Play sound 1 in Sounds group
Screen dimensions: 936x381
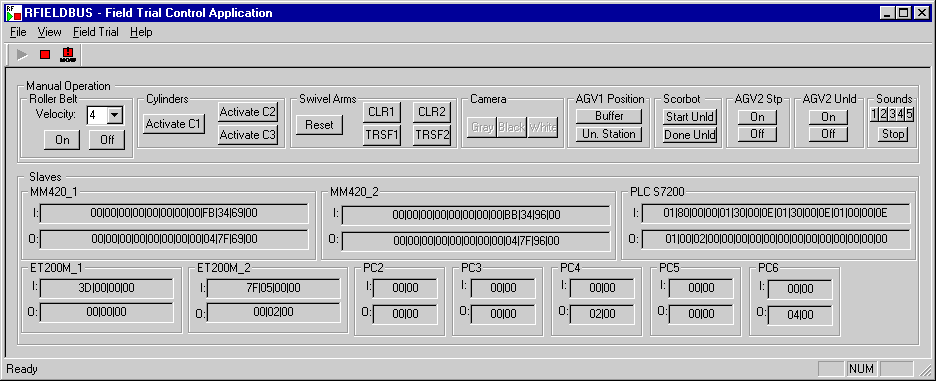click(x=874, y=114)
